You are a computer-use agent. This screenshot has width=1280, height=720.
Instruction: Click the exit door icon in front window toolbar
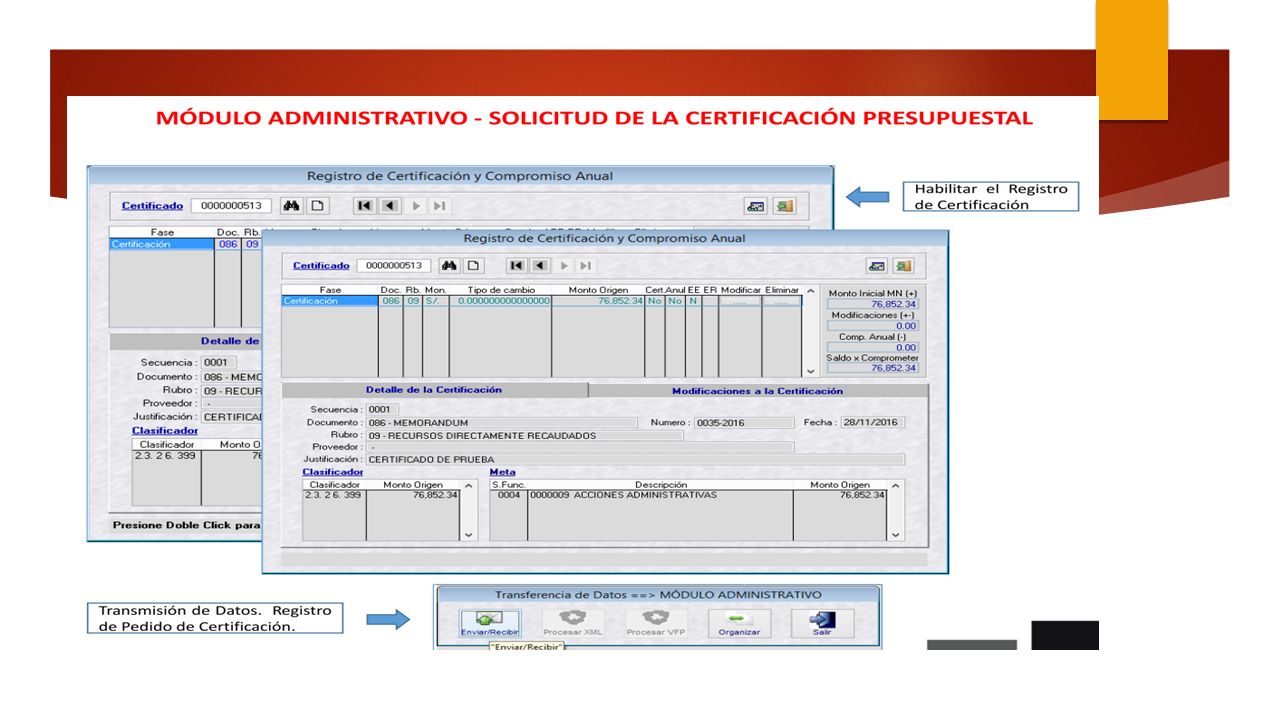(904, 266)
